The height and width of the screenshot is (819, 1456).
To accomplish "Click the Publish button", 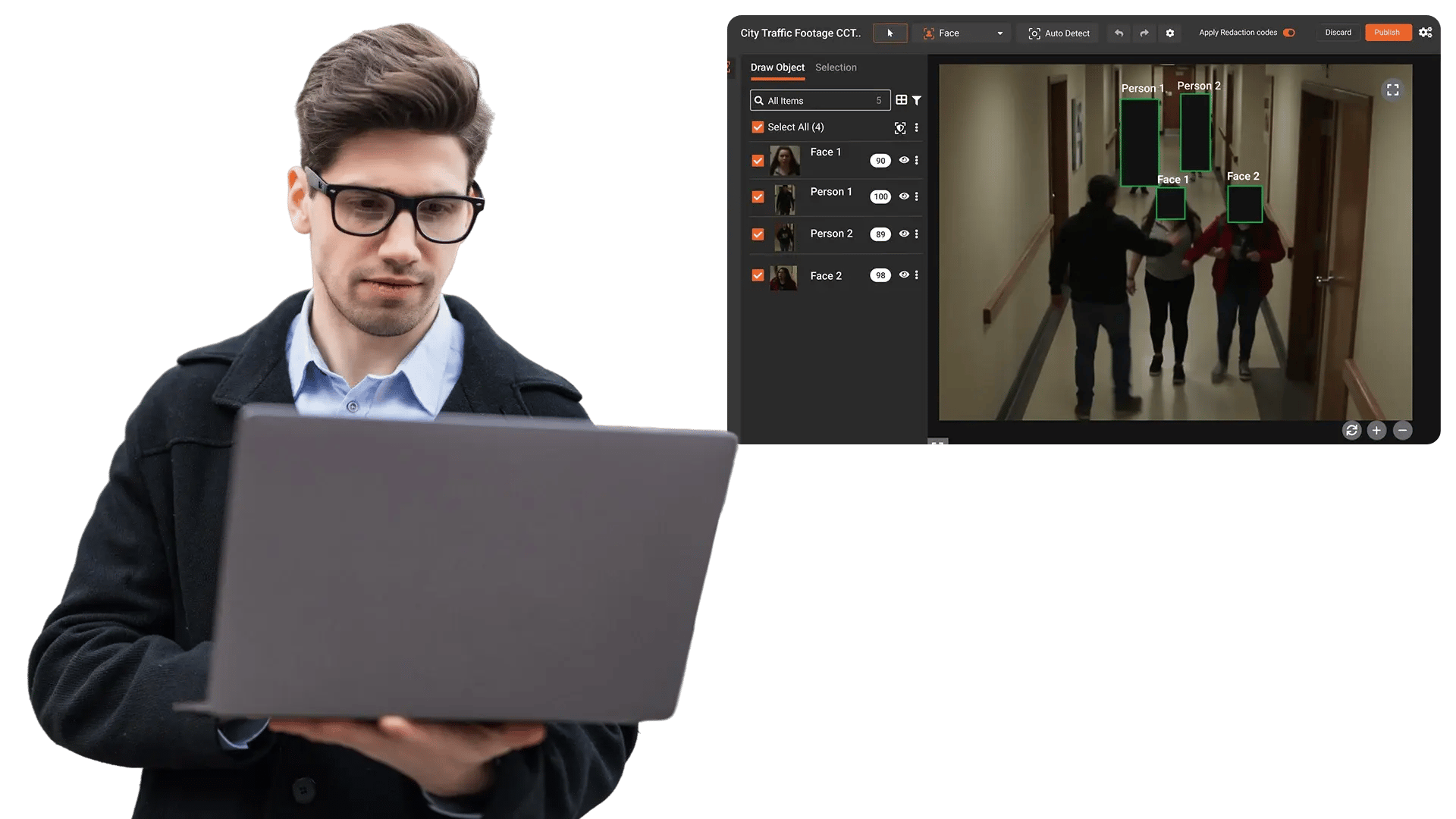I will click(1387, 32).
